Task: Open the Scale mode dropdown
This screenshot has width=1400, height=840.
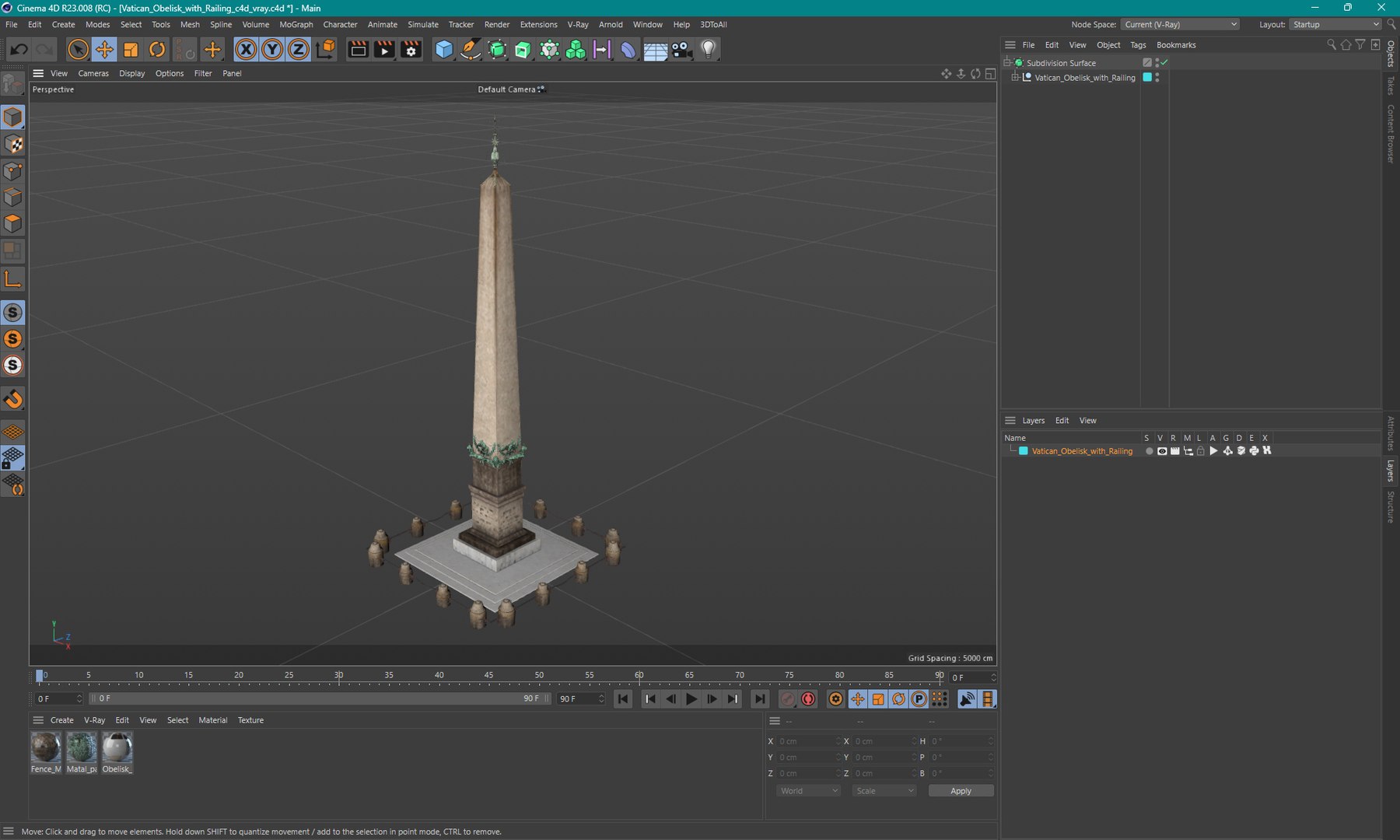Action: (884, 791)
